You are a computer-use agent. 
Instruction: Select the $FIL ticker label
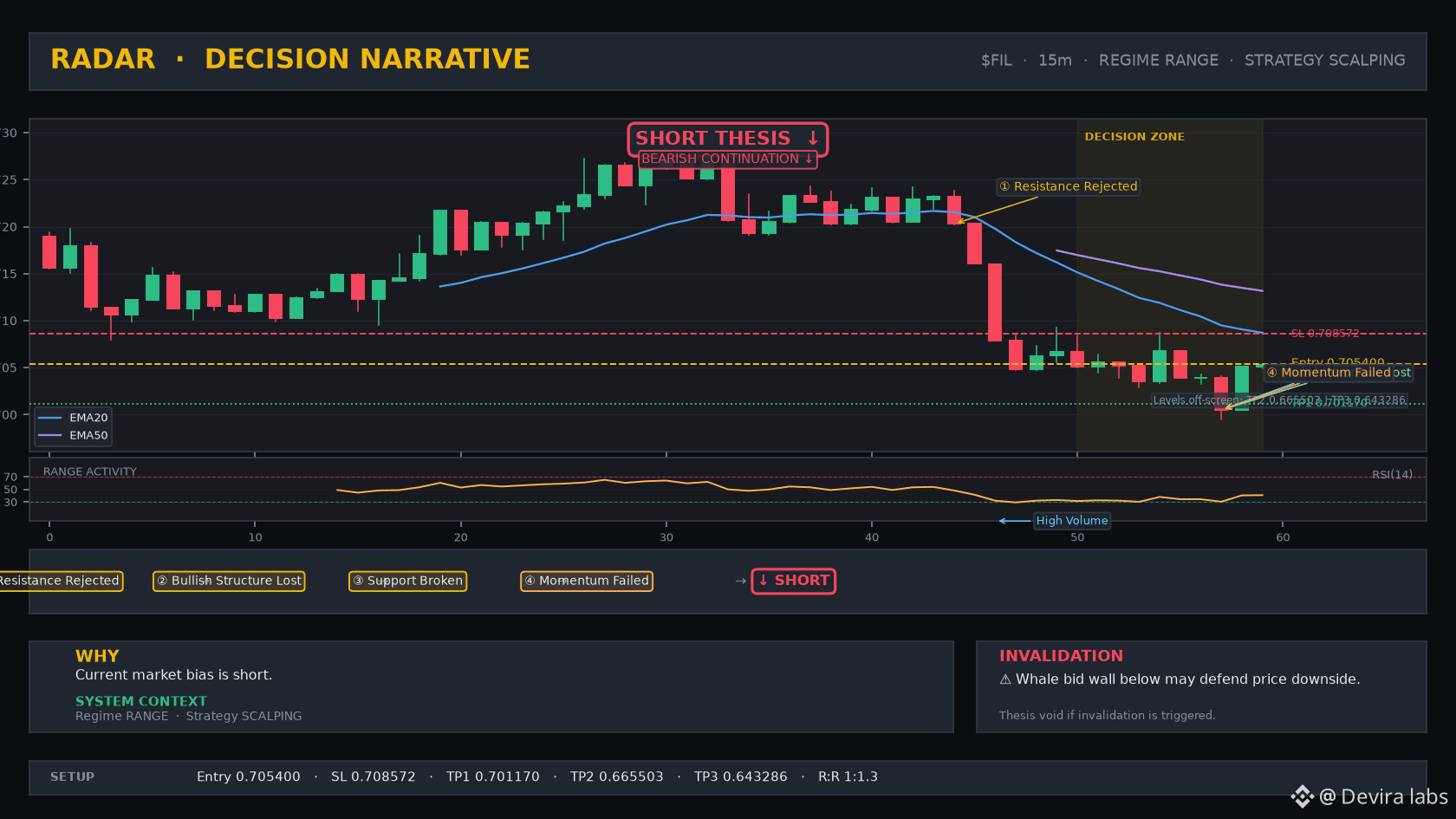(x=996, y=61)
